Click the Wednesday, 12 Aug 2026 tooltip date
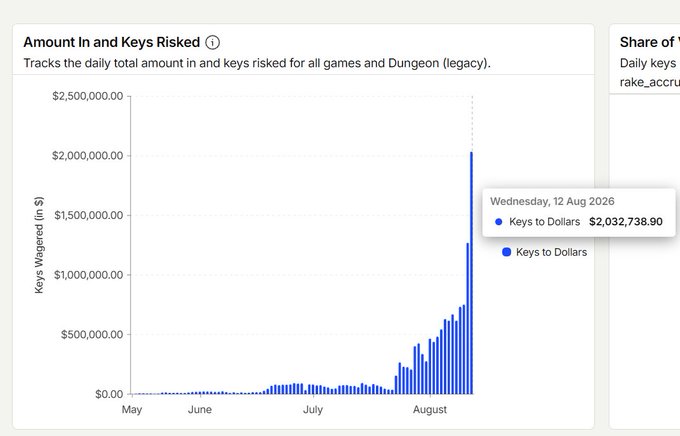The width and height of the screenshot is (680, 436). click(552, 201)
